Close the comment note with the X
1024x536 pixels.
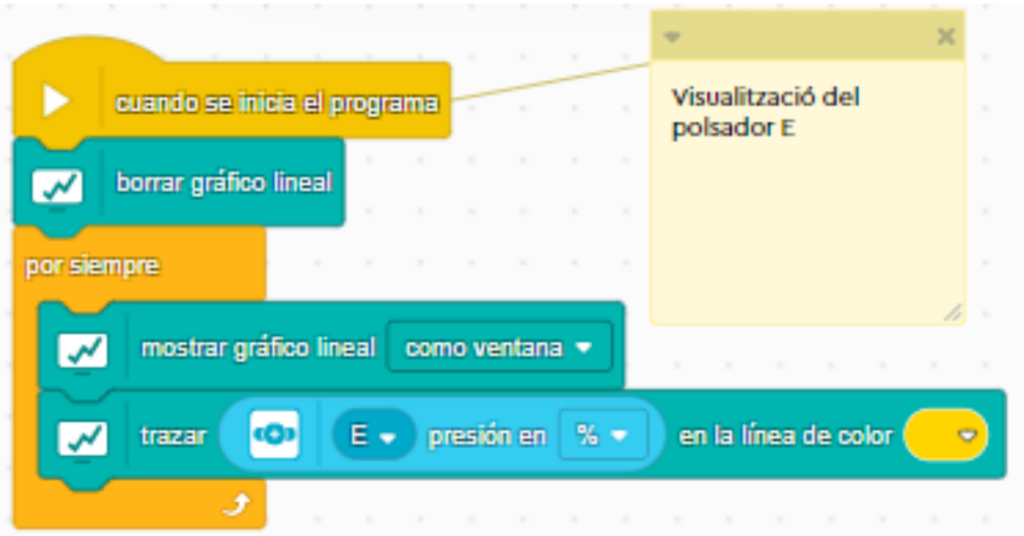945,37
